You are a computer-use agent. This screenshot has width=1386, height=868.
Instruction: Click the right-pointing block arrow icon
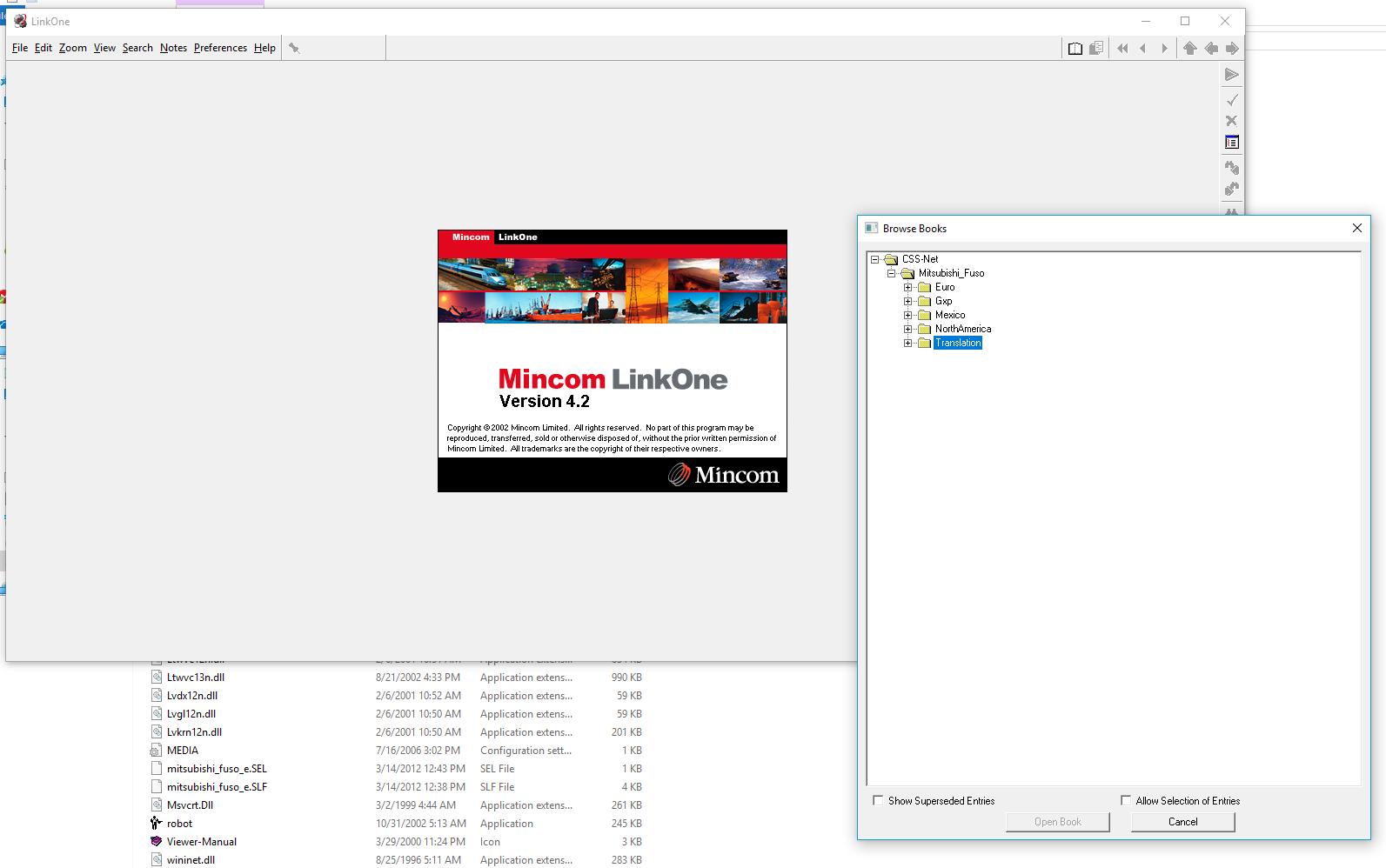[x=1232, y=49]
